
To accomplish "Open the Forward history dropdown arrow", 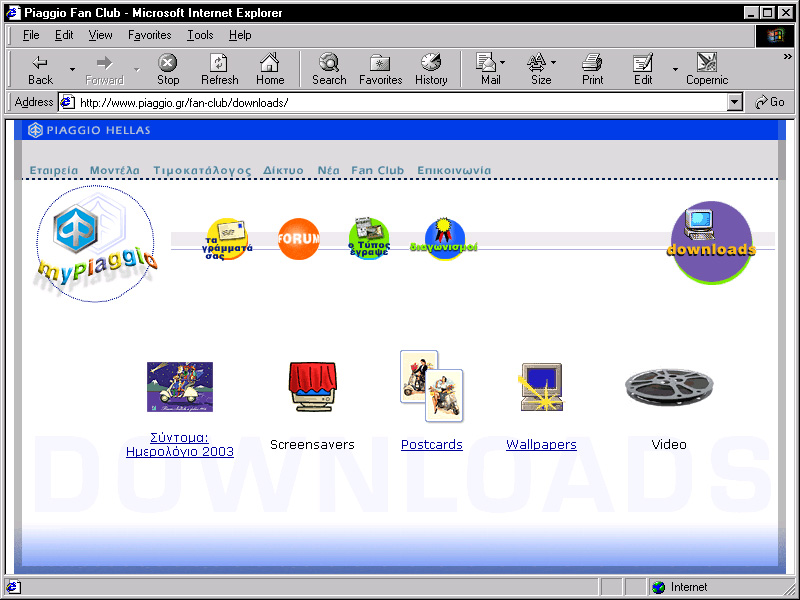I will pyautogui.click(x=137, y=69).
